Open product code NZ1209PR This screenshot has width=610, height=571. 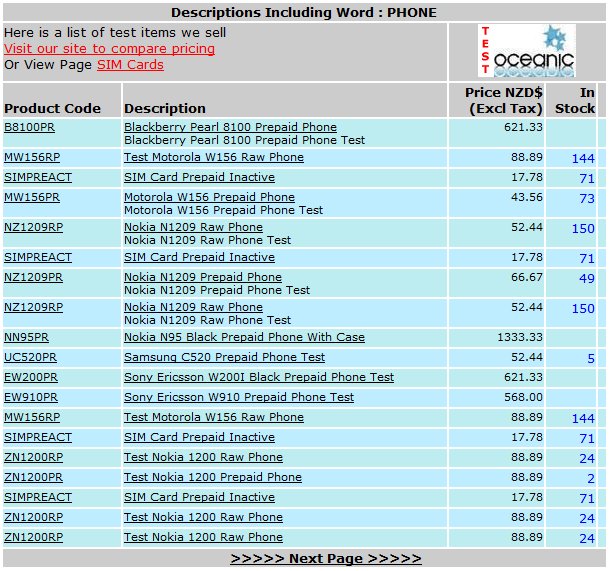[33, 277]
